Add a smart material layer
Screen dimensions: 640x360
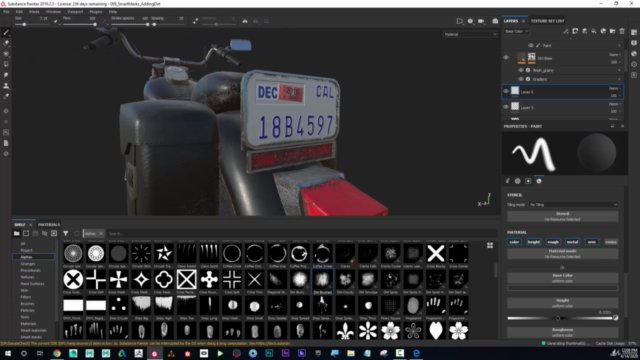coord(603,31)
